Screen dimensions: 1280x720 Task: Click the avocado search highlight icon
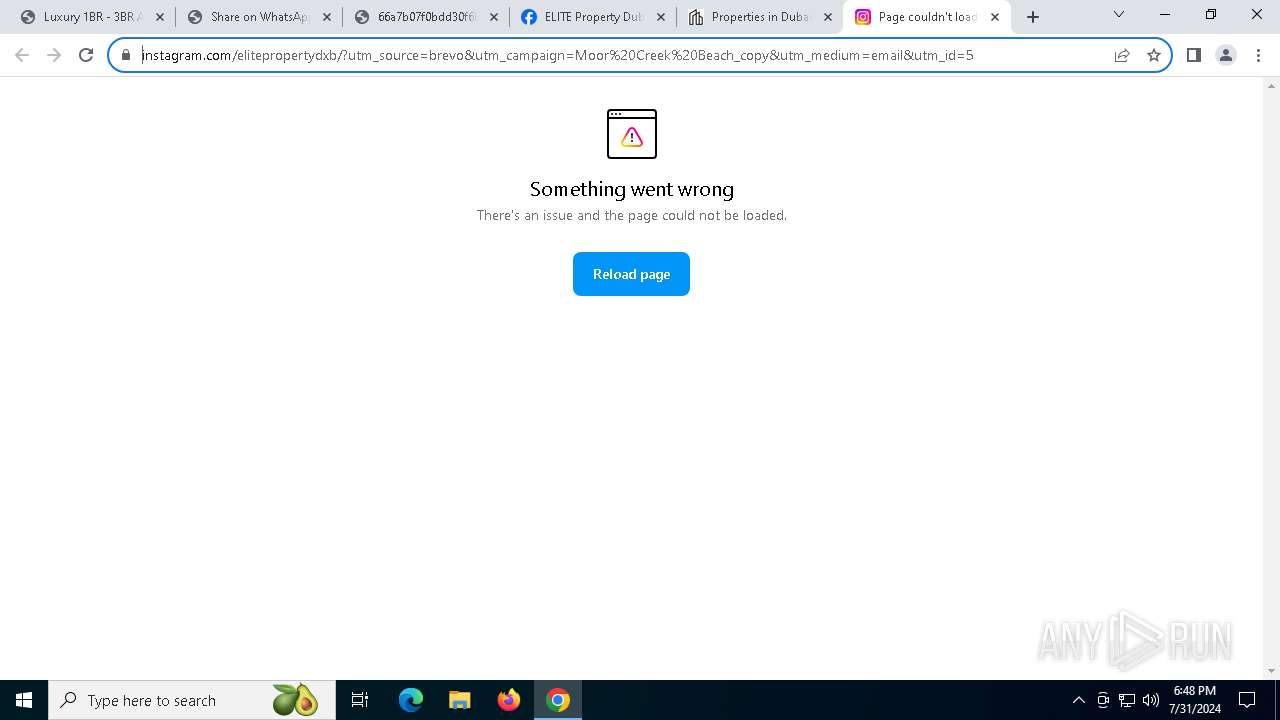click(x=295, y=700)
